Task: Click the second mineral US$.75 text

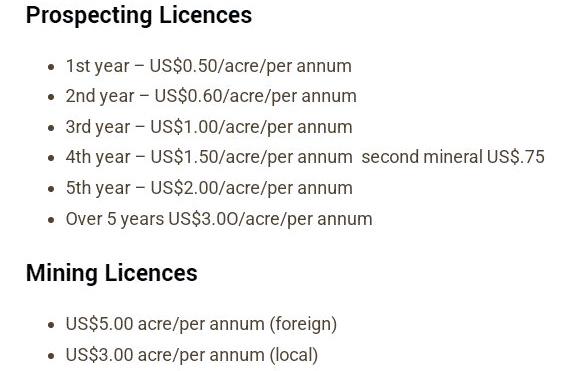Action: pos(453,157)
